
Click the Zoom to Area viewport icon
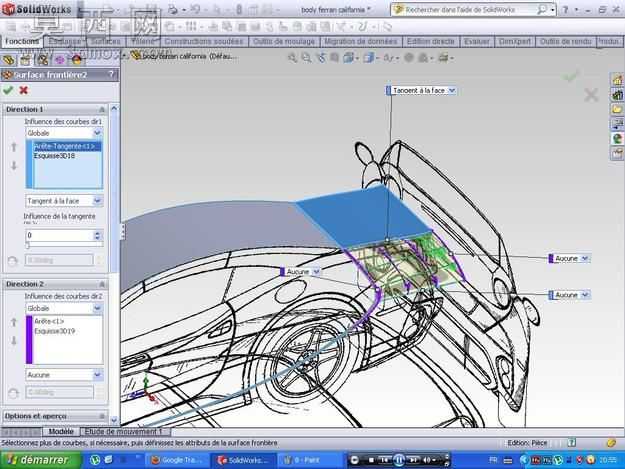[306, 58]
